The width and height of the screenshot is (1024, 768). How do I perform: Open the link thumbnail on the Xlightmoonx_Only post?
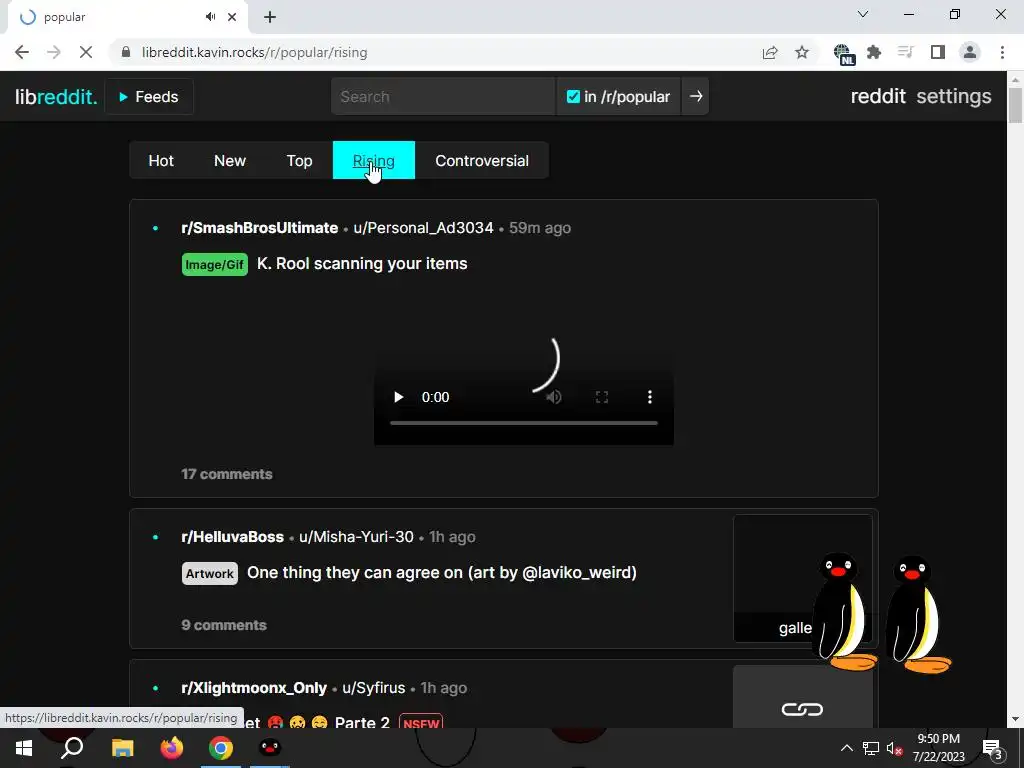(803, 697)
